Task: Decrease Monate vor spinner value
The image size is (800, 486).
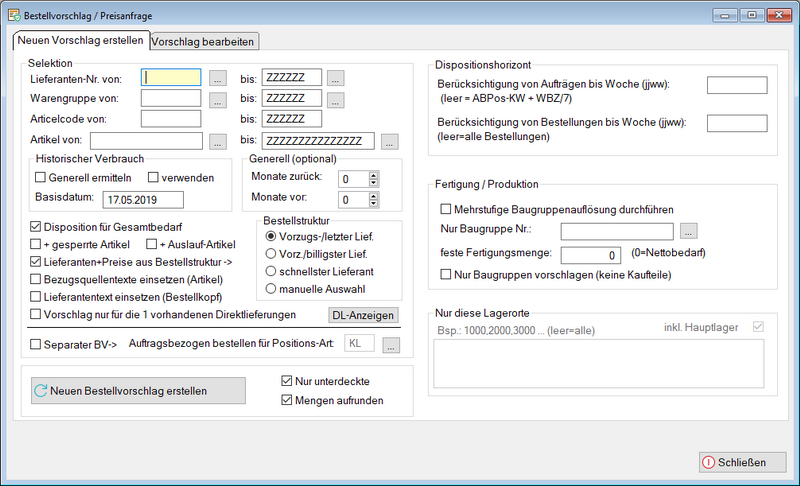Action: click(373, 203)
